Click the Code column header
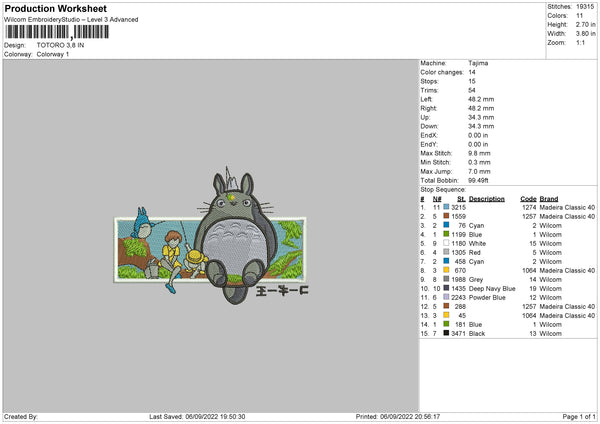Image resolution: width=600 pixels, height=424 pixels. [x=528, y=199]
